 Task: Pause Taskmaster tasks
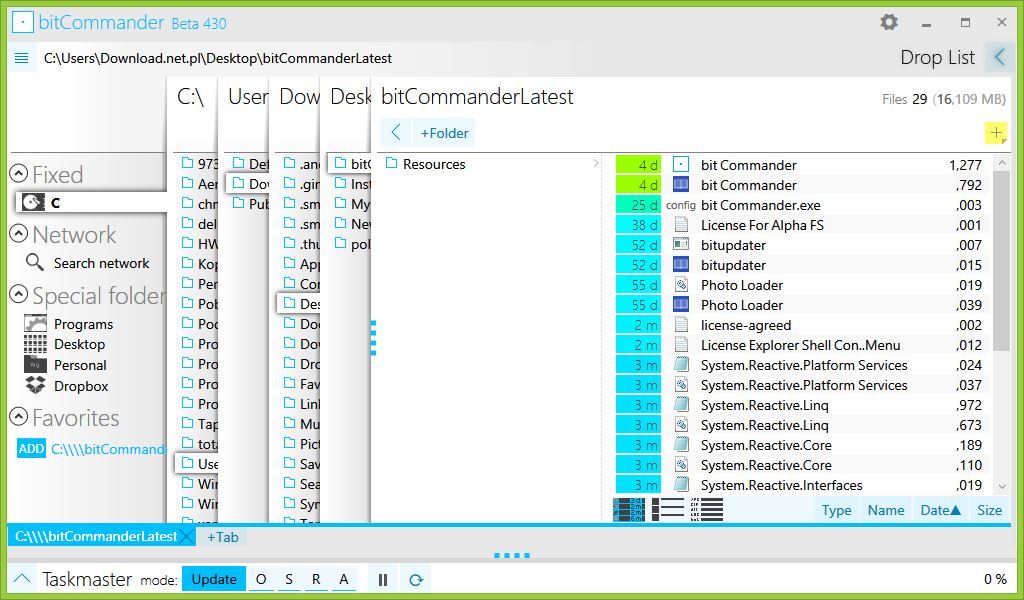click(x=383, y=579)
